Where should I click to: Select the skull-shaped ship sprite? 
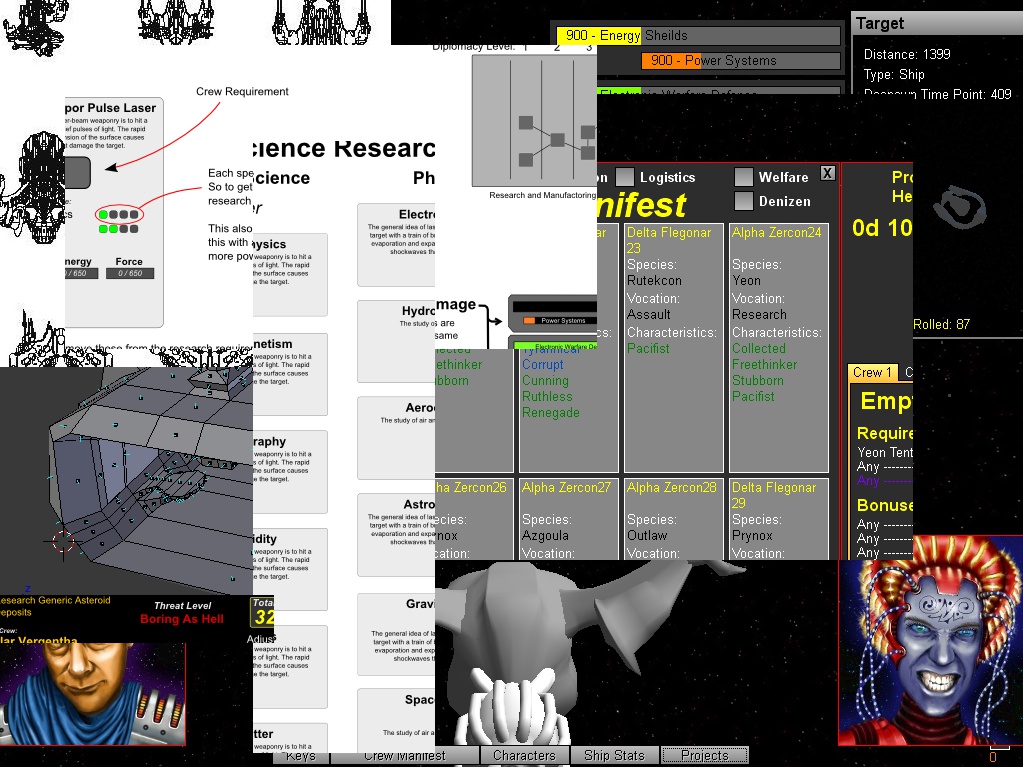[34, 188]
